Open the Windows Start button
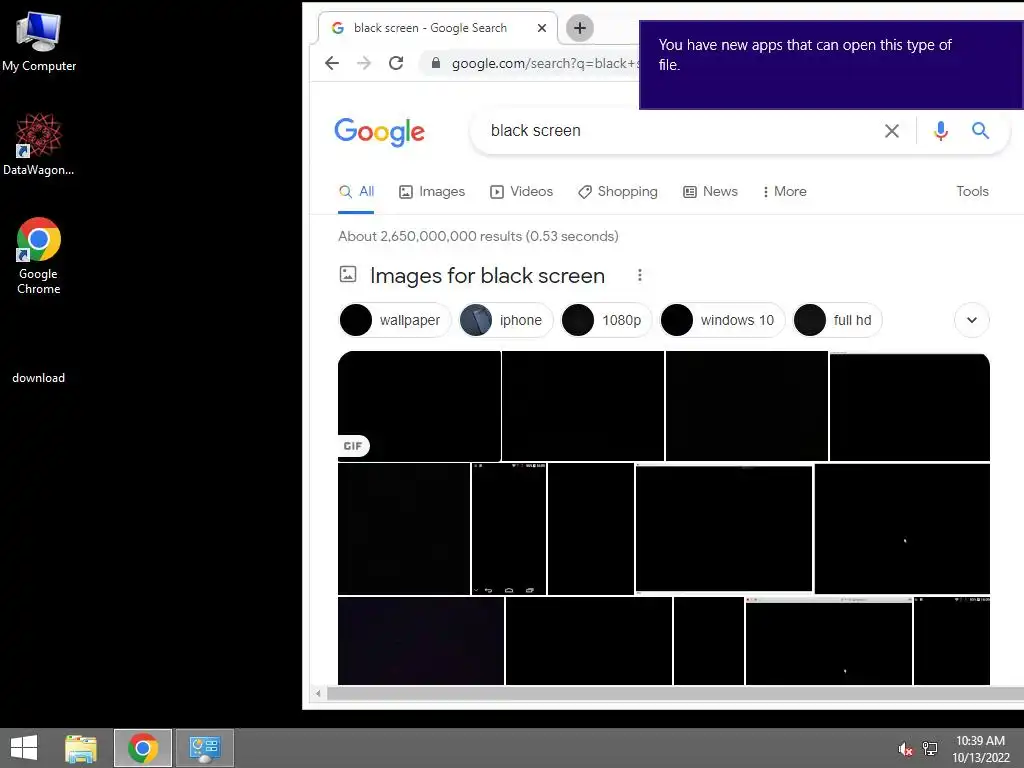The height and width of the screenshot is (768, 1024). pyautogui.click(x=24, y=748)
